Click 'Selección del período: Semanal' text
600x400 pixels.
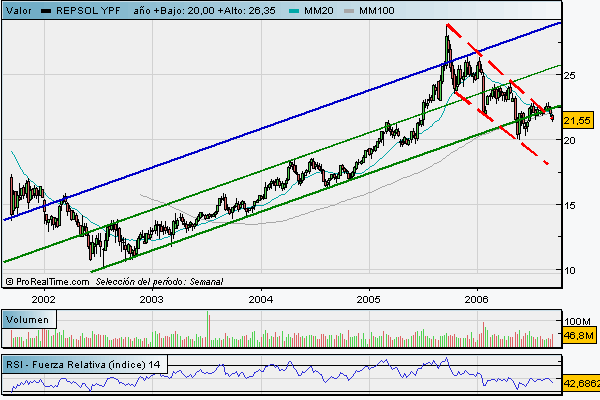point(159,282)
